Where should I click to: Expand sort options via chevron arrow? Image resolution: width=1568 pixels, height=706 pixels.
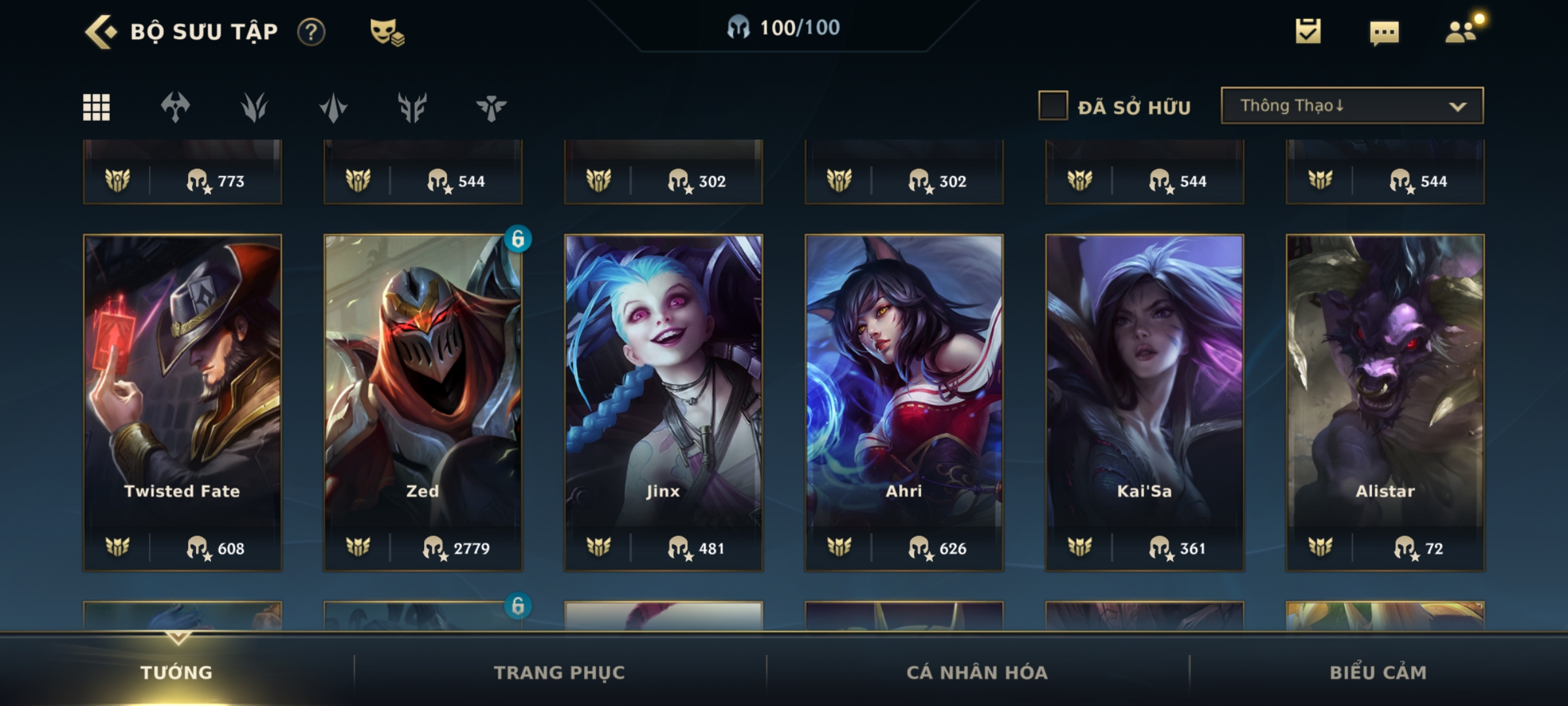pos(1458,107)
